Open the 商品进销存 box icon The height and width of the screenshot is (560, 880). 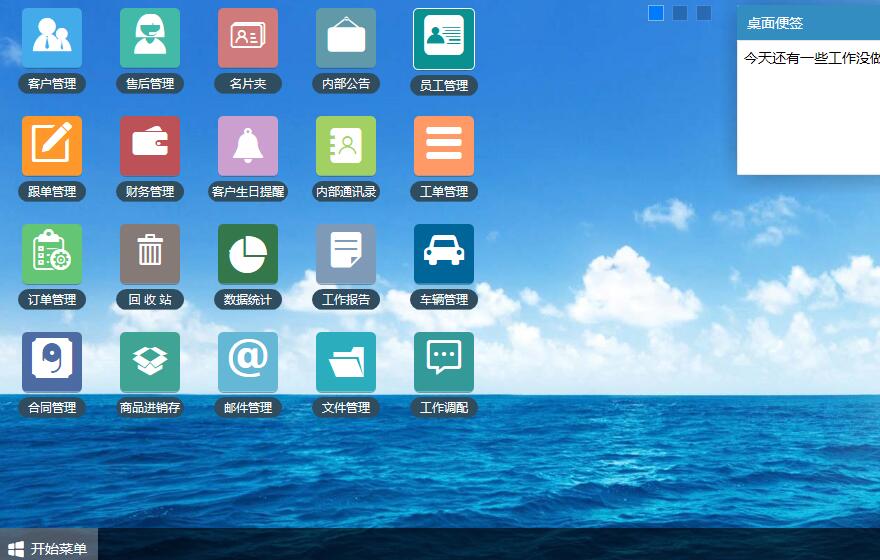click(x=150, y=362)
